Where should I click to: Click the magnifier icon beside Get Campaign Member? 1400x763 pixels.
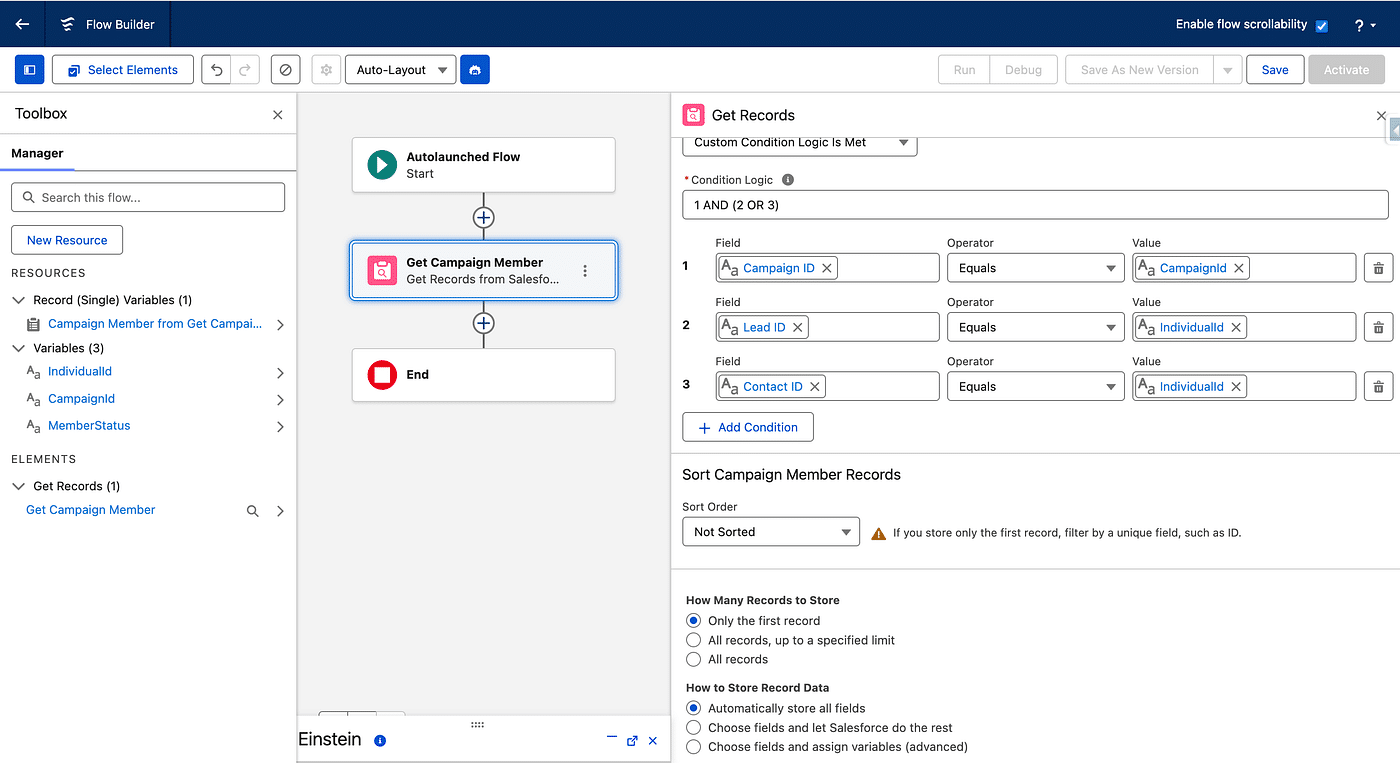pyautogui.click(x=253, y=511)
